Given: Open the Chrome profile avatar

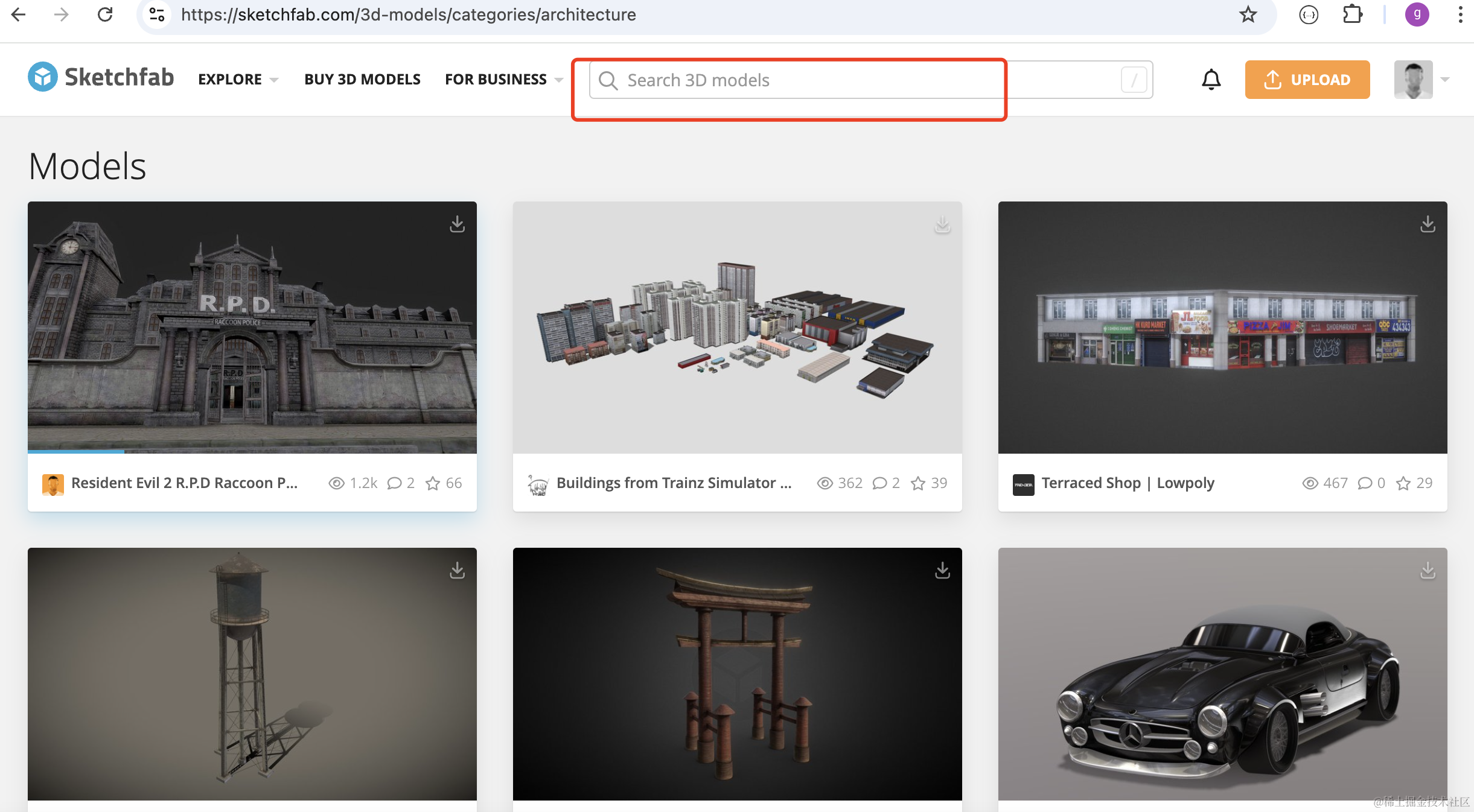Looking at the screenshot, I should [x=1417, y=14].
